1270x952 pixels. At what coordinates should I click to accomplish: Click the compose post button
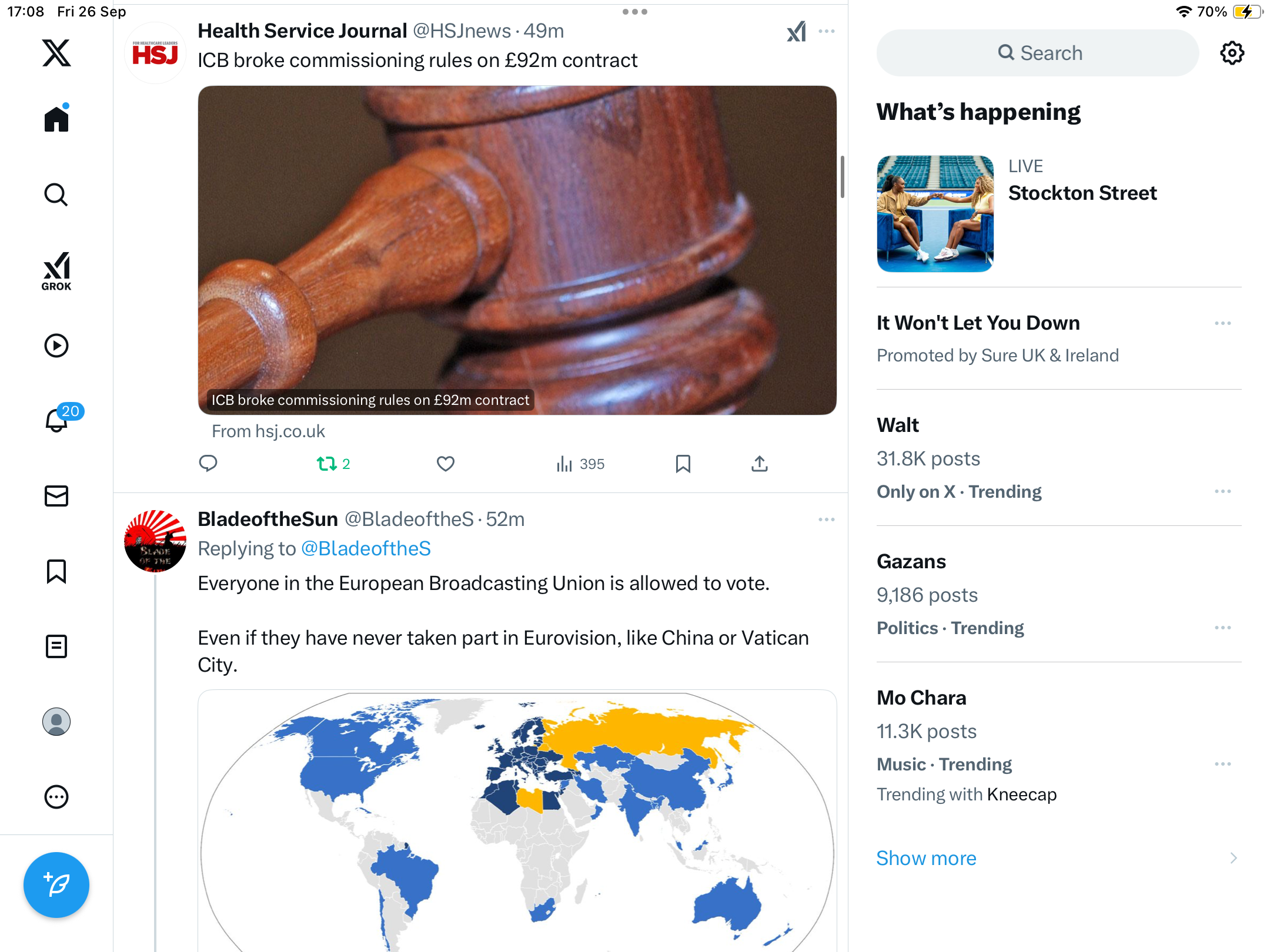(x=56, y=884)
